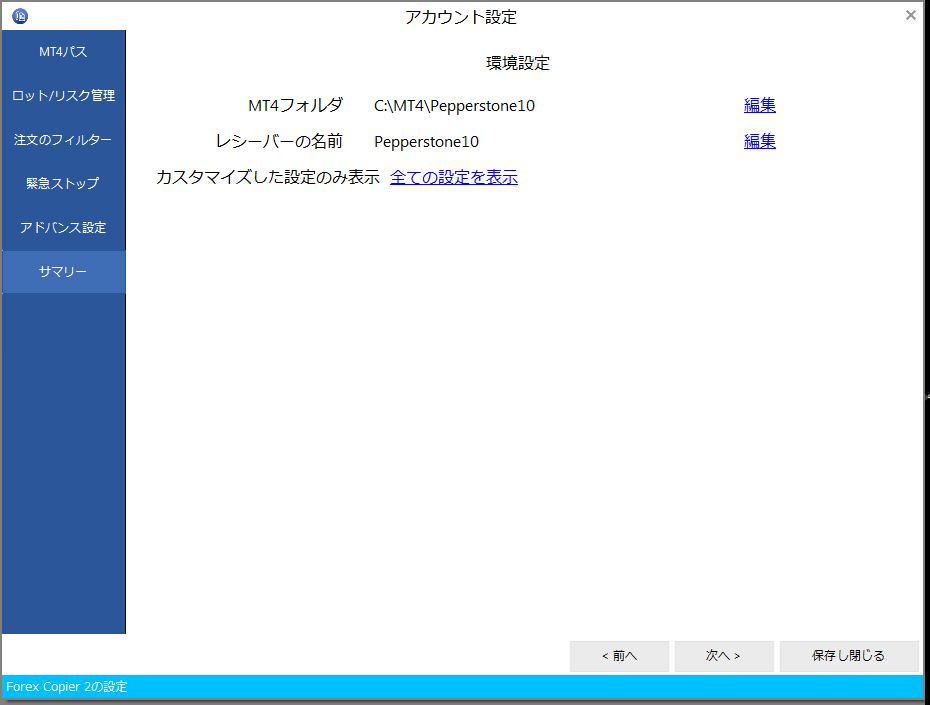Close the アカウント設定 dialog

(x=909, y=15)
